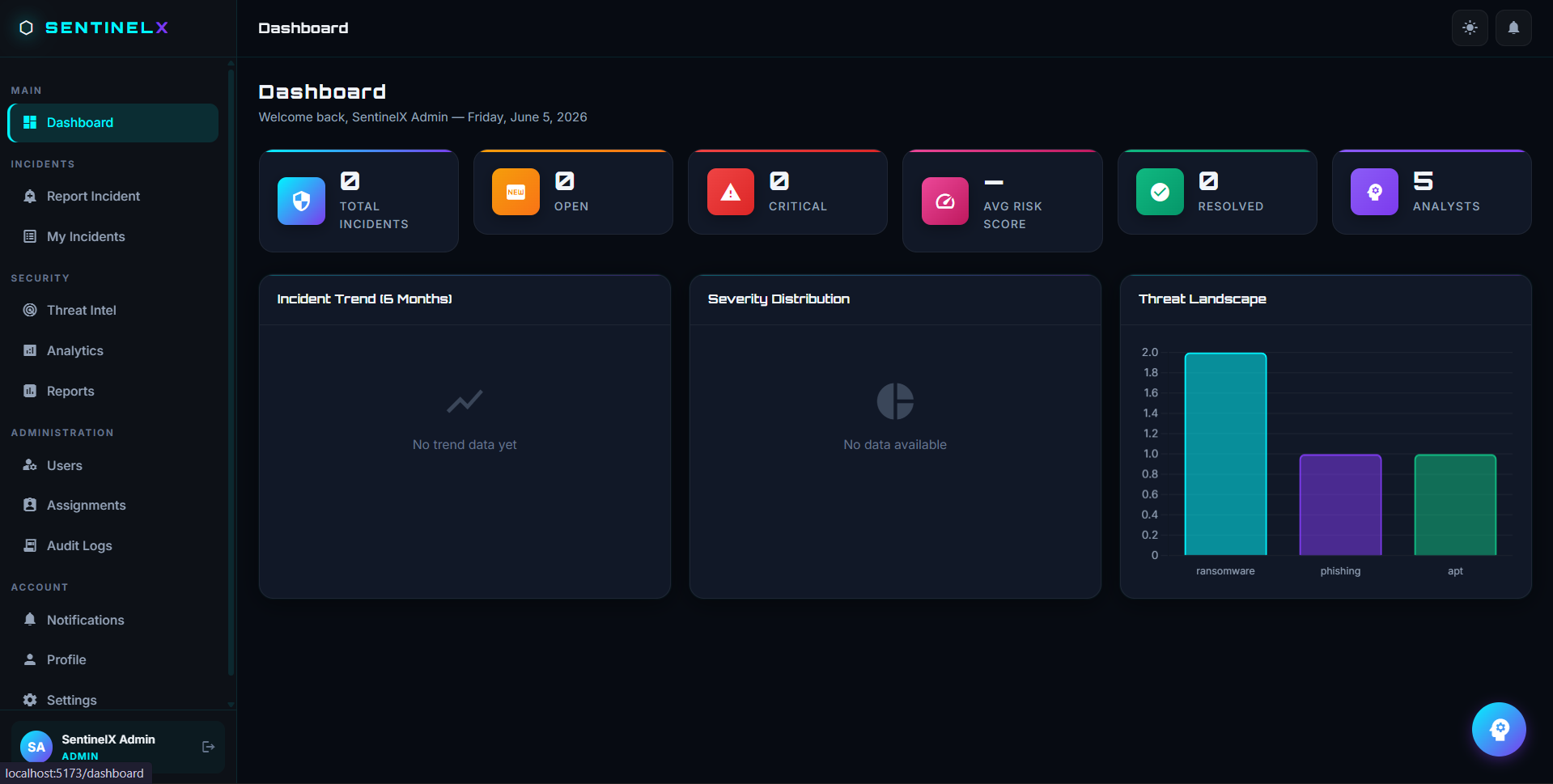Open Users administration page
This screenshot has width=1553, height=784.
[113, 465]
